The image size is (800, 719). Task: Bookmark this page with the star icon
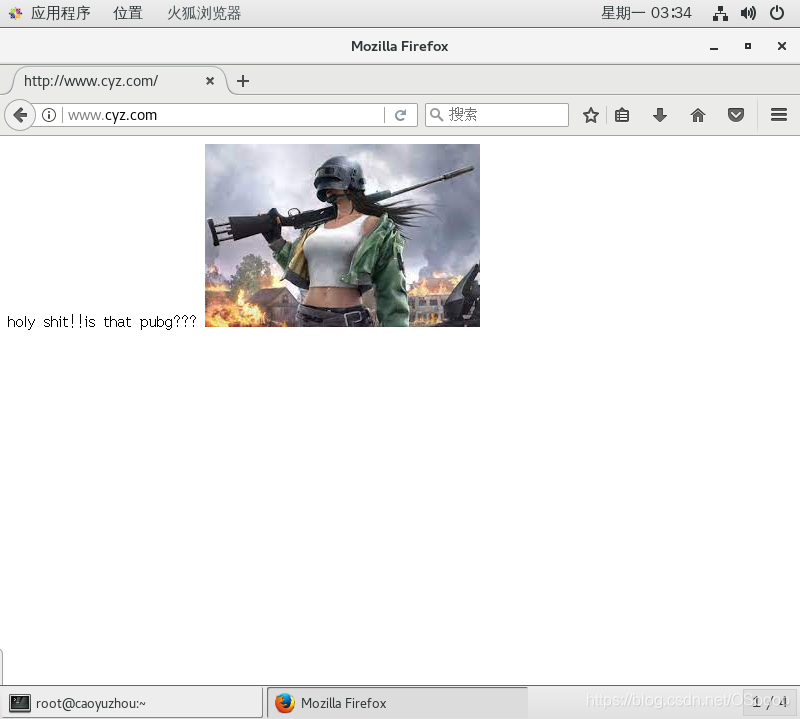click(x=591, y=115)
